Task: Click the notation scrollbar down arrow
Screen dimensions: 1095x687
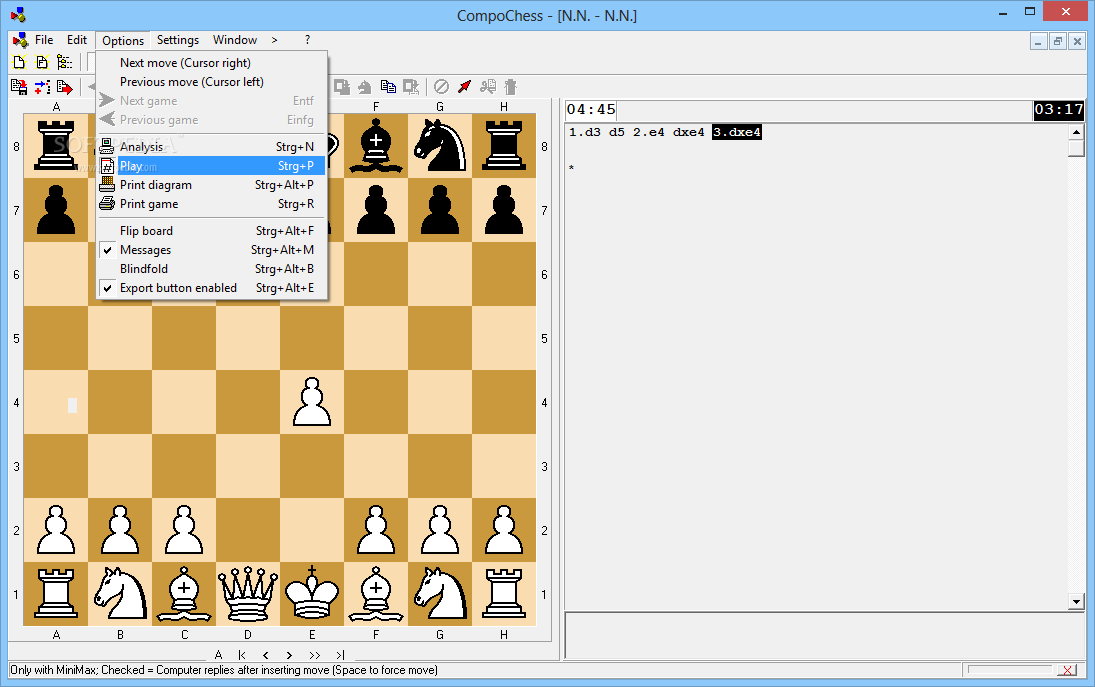Action: 1076,601
